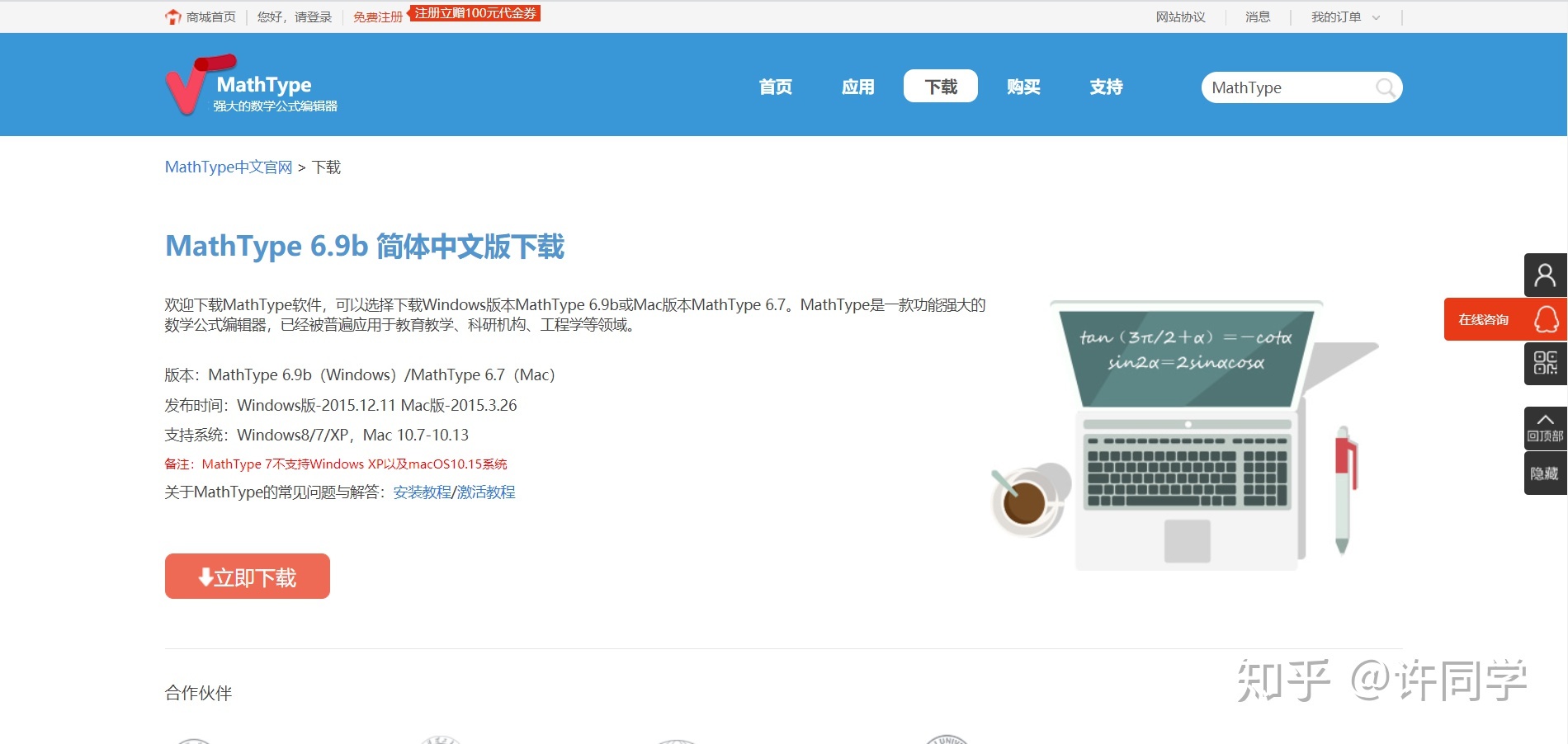The height and width of the screenshot is (744, 1568).
Task: Click the MathType 6.9b 简体中文版下载 heading
Action: [x=365, y=246]
